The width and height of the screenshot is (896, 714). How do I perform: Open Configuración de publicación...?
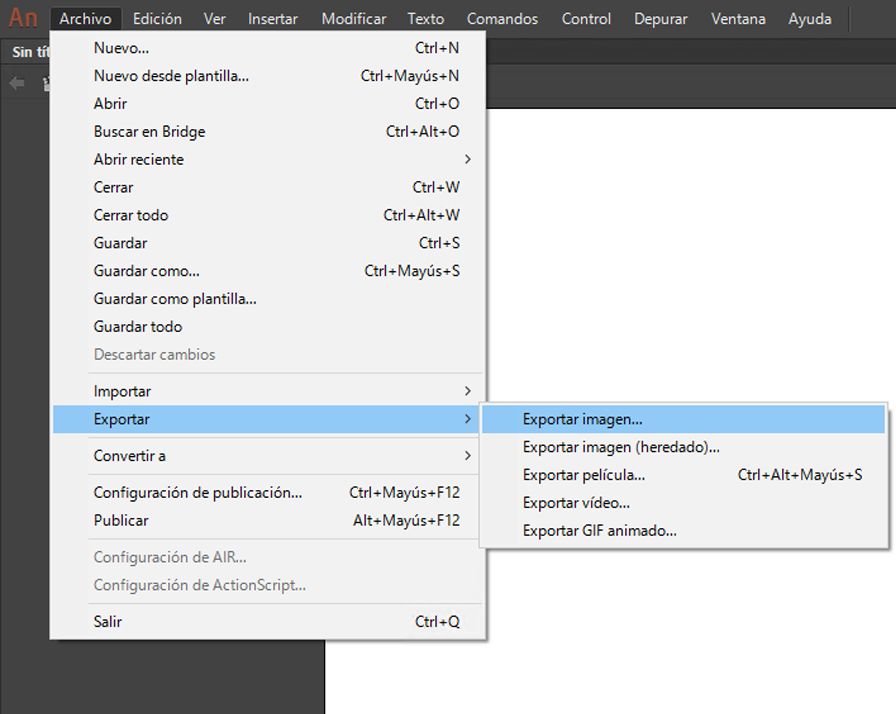click(x=267, y=492)
